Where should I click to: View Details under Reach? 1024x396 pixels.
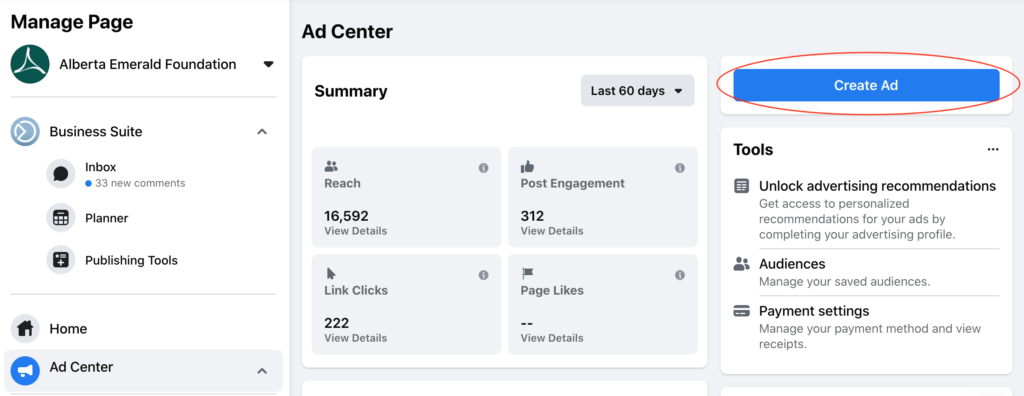click(355, 231)
